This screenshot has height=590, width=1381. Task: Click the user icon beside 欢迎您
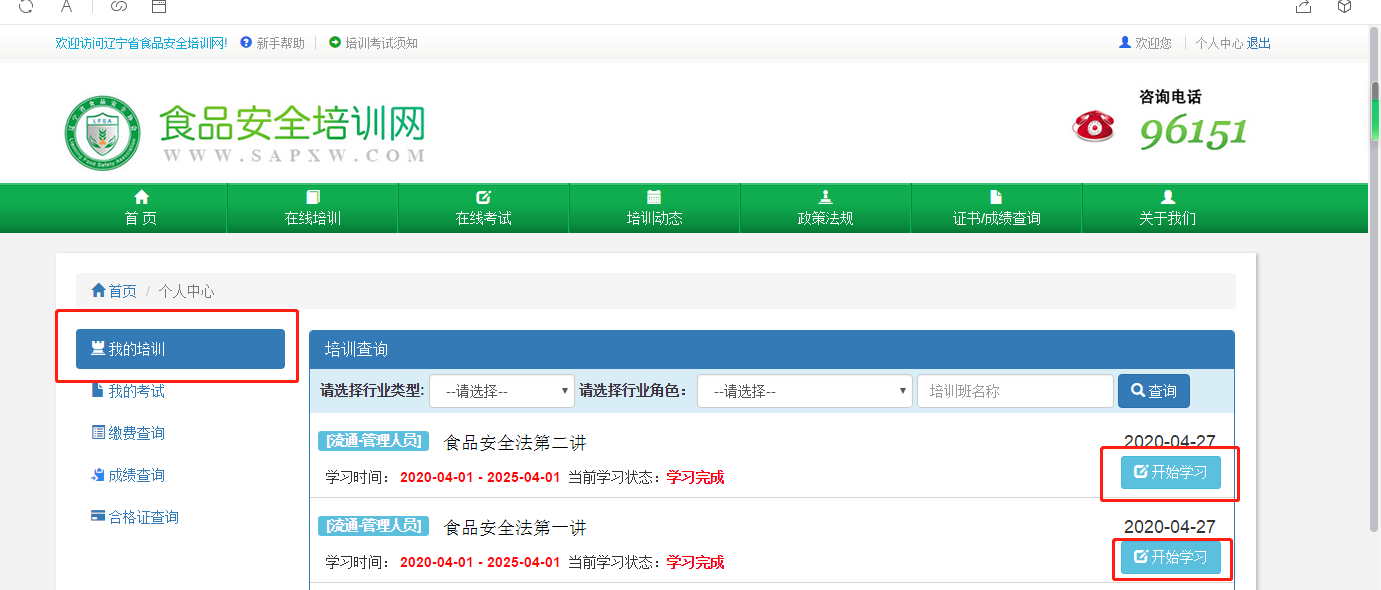[1125, 43]
